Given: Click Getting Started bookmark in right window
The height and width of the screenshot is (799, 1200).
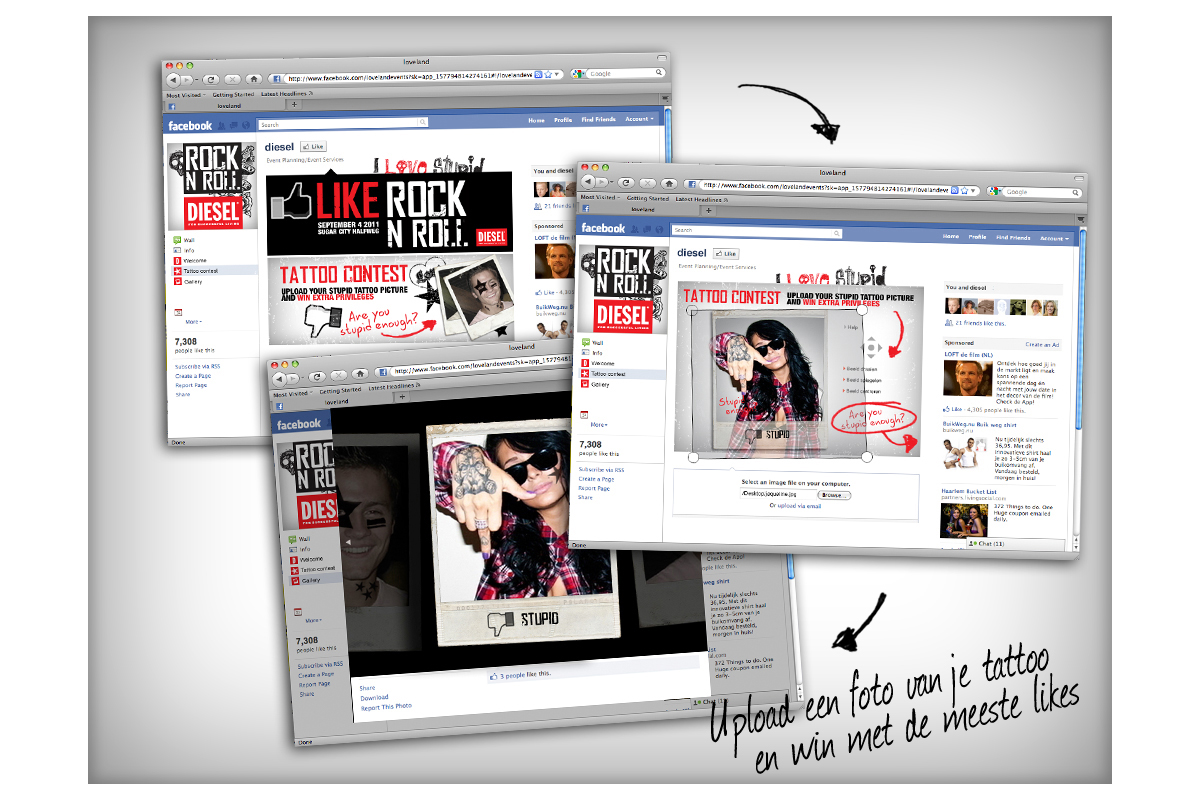Looking at the screenshot, I should pos(647,199).
